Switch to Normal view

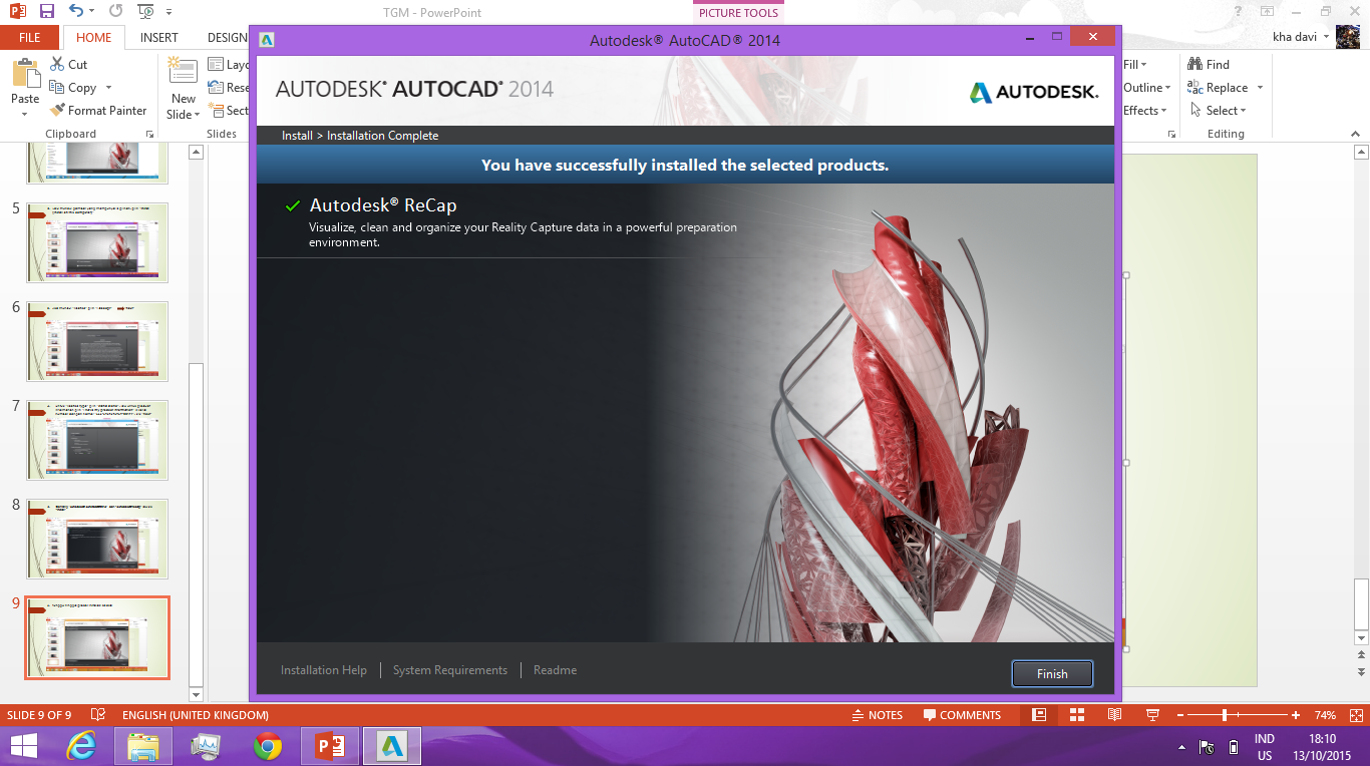pyautogui.click(x=1039, y=715)
